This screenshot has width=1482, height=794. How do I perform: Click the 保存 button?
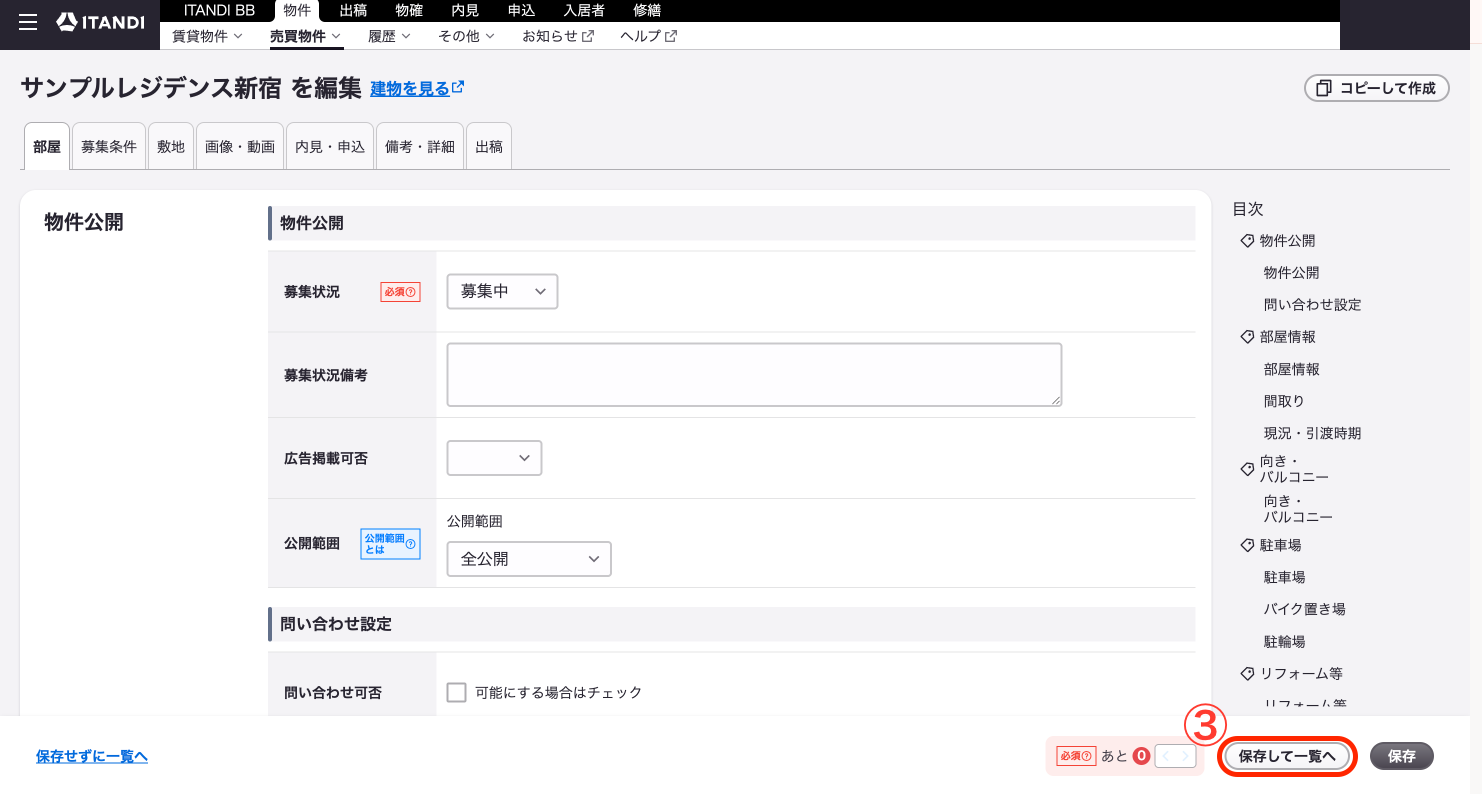[1402, 756]
